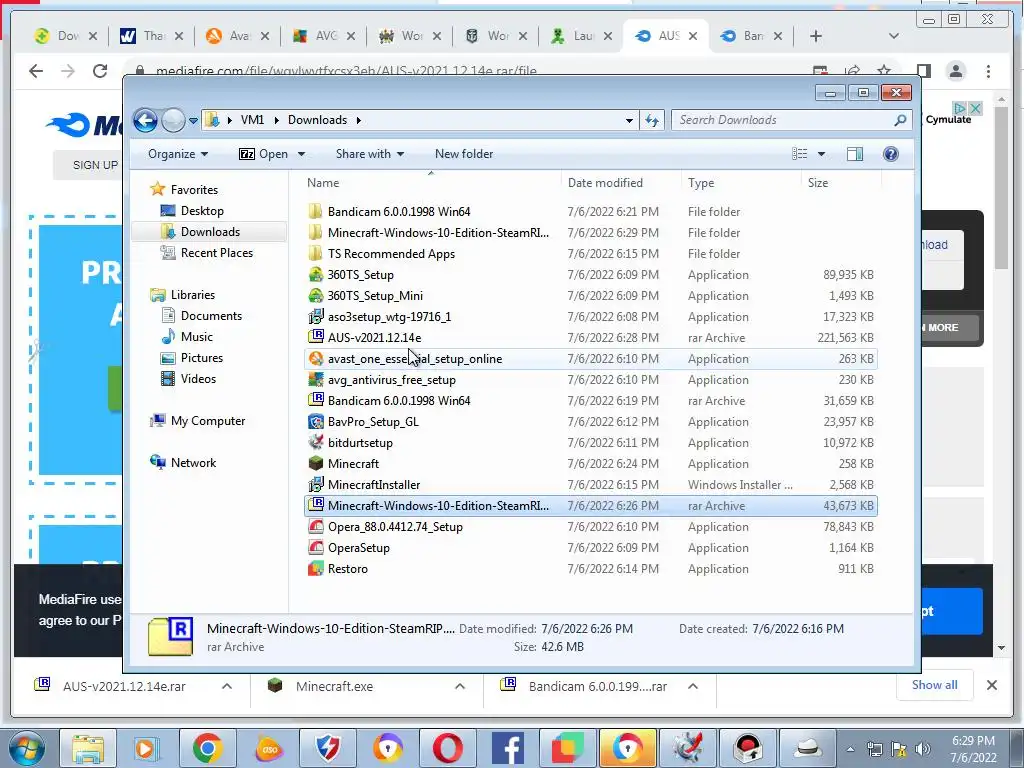Image resolution: width=1024 pixels, height=768 pixels.
Task: Bookmark this page with the Chrome star
Action: point(884,71)
